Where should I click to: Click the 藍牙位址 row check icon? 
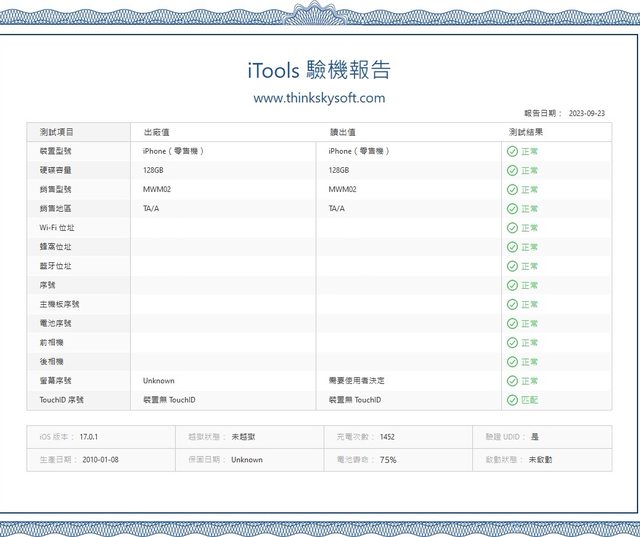(x=512, y=266)
